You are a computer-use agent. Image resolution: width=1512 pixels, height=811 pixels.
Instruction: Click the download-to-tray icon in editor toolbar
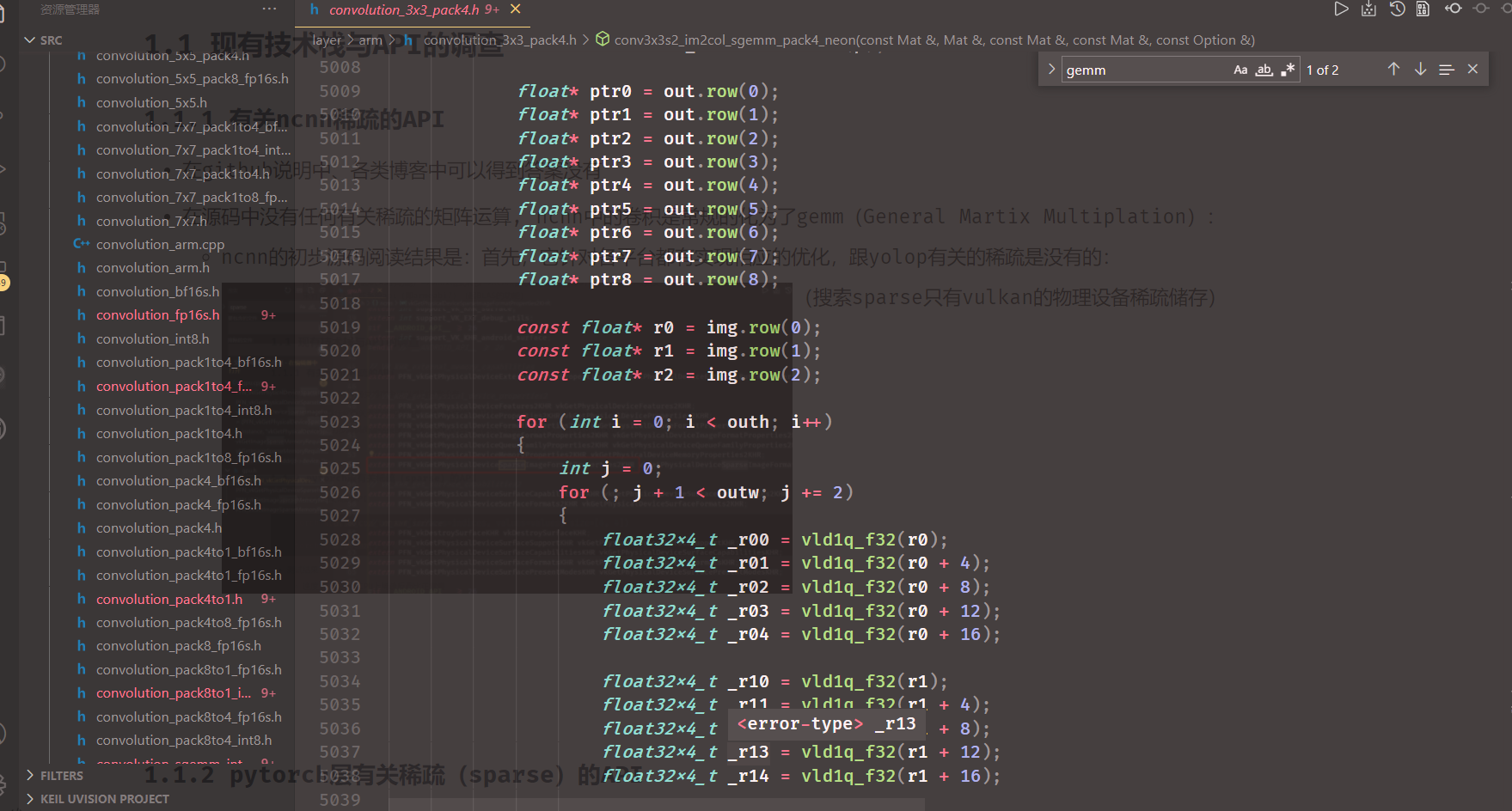(x=1369, y=9)
